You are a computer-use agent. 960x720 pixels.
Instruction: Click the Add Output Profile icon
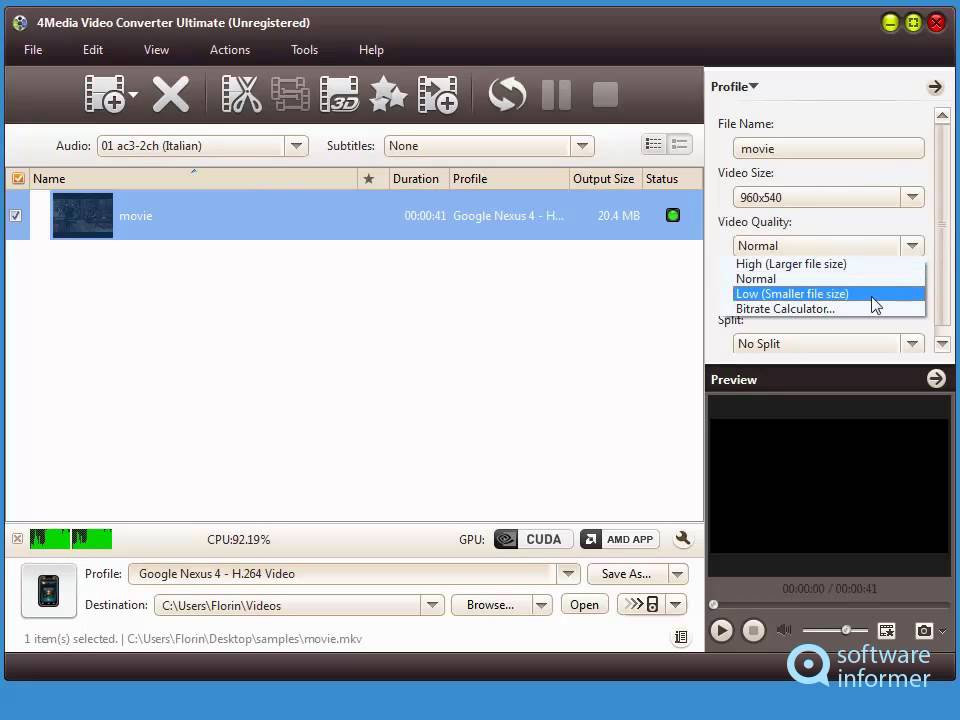tap(437, 94)
